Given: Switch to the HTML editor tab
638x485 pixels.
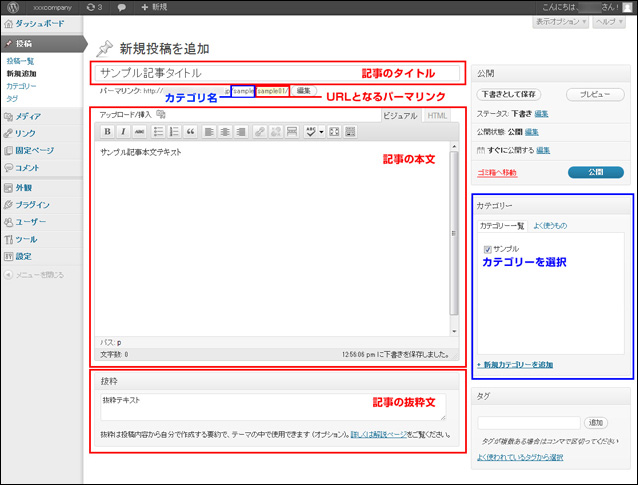Looking at the screenshot, I should (436, 116).
